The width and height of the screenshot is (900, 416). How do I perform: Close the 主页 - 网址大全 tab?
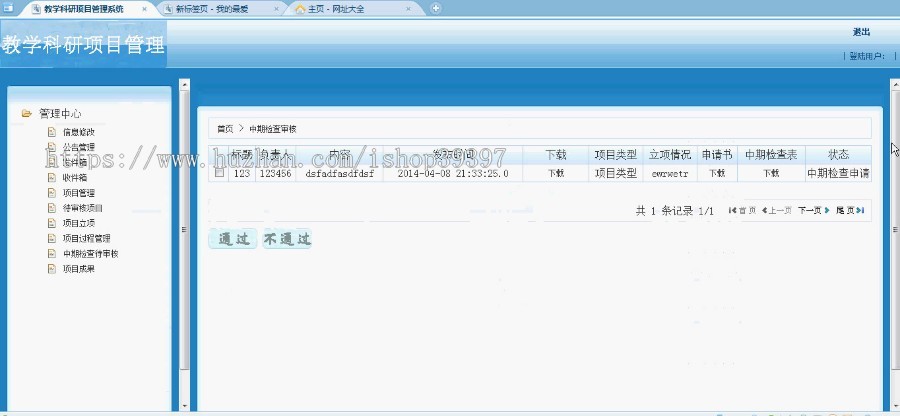[x=408, y=9]
